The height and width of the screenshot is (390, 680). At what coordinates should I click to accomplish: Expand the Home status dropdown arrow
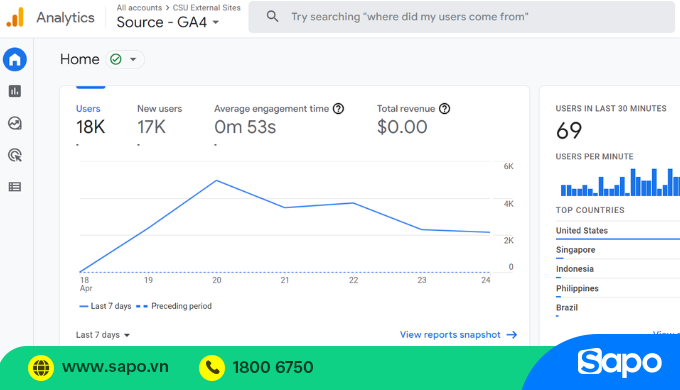tap(133, 59)
